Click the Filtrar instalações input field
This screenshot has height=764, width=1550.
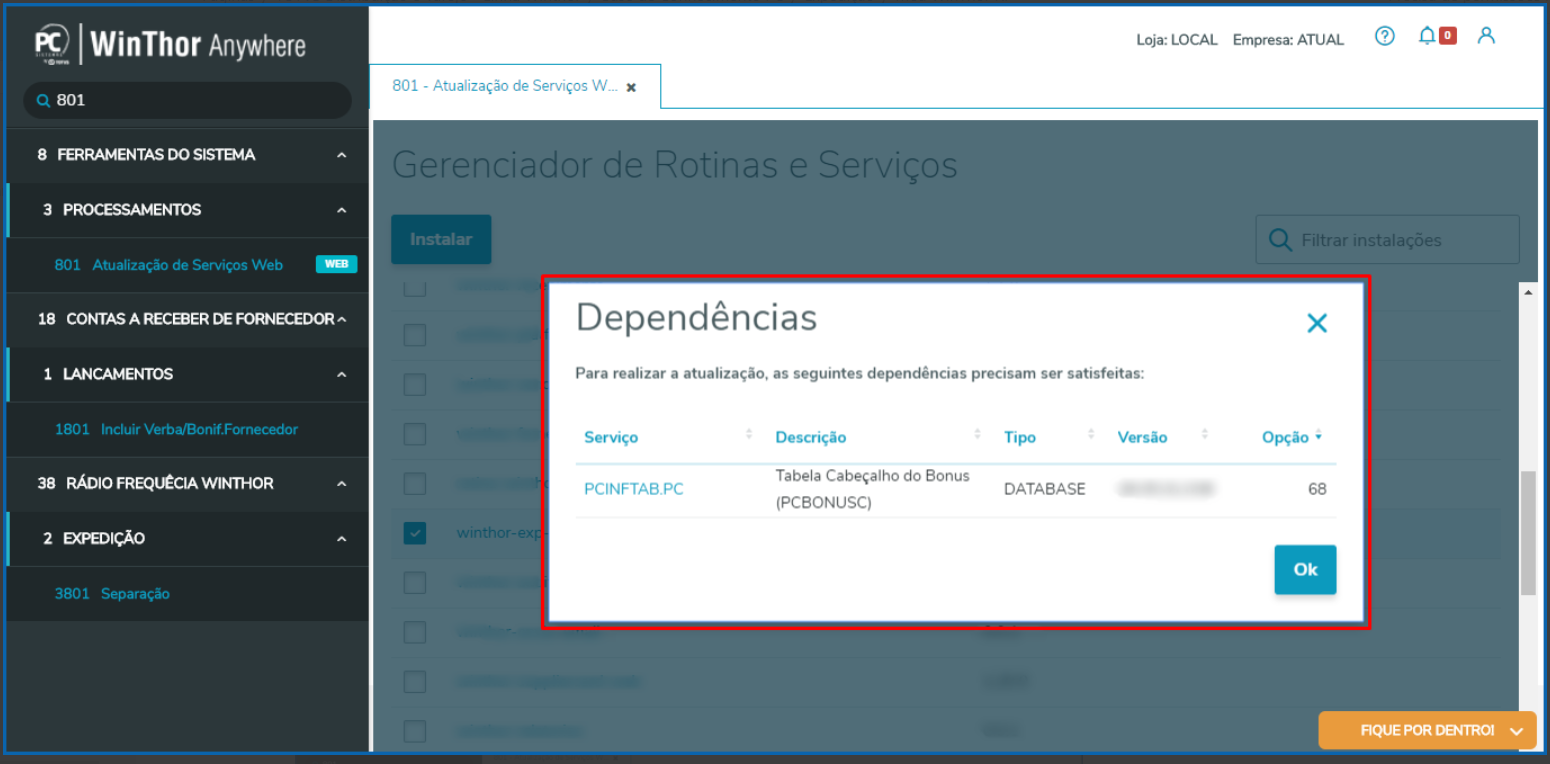coord(1387,240)
